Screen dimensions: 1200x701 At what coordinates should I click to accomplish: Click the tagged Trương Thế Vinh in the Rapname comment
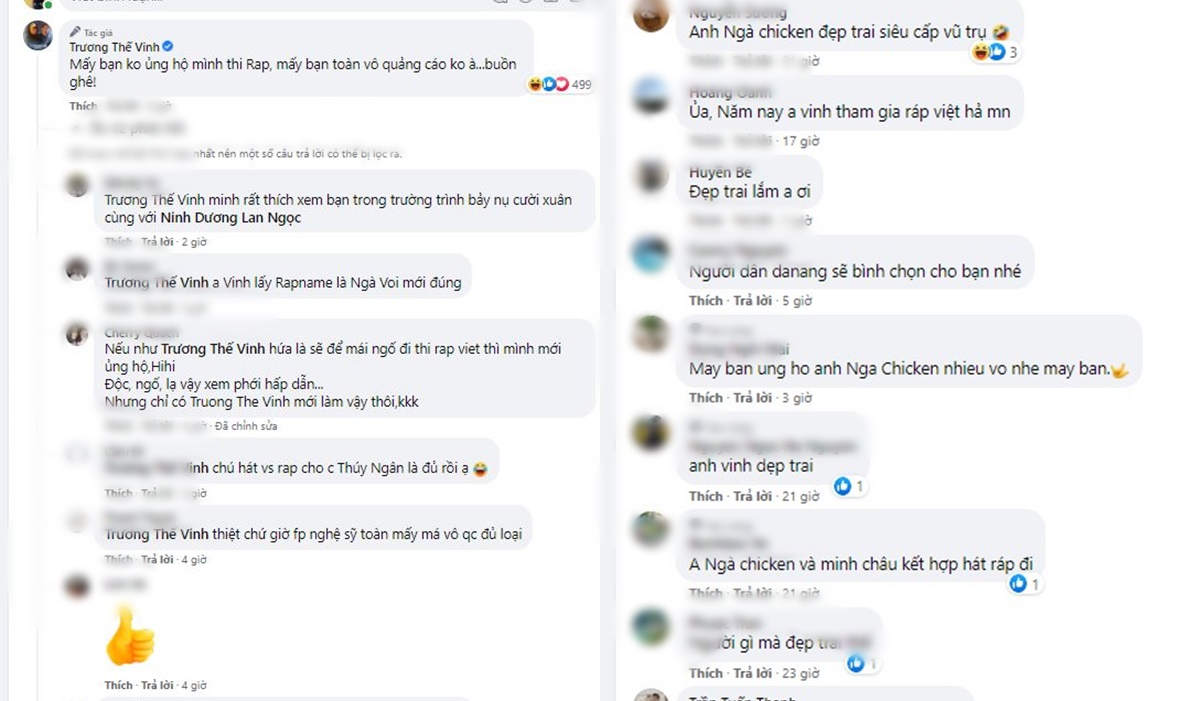tap(156, 283)
